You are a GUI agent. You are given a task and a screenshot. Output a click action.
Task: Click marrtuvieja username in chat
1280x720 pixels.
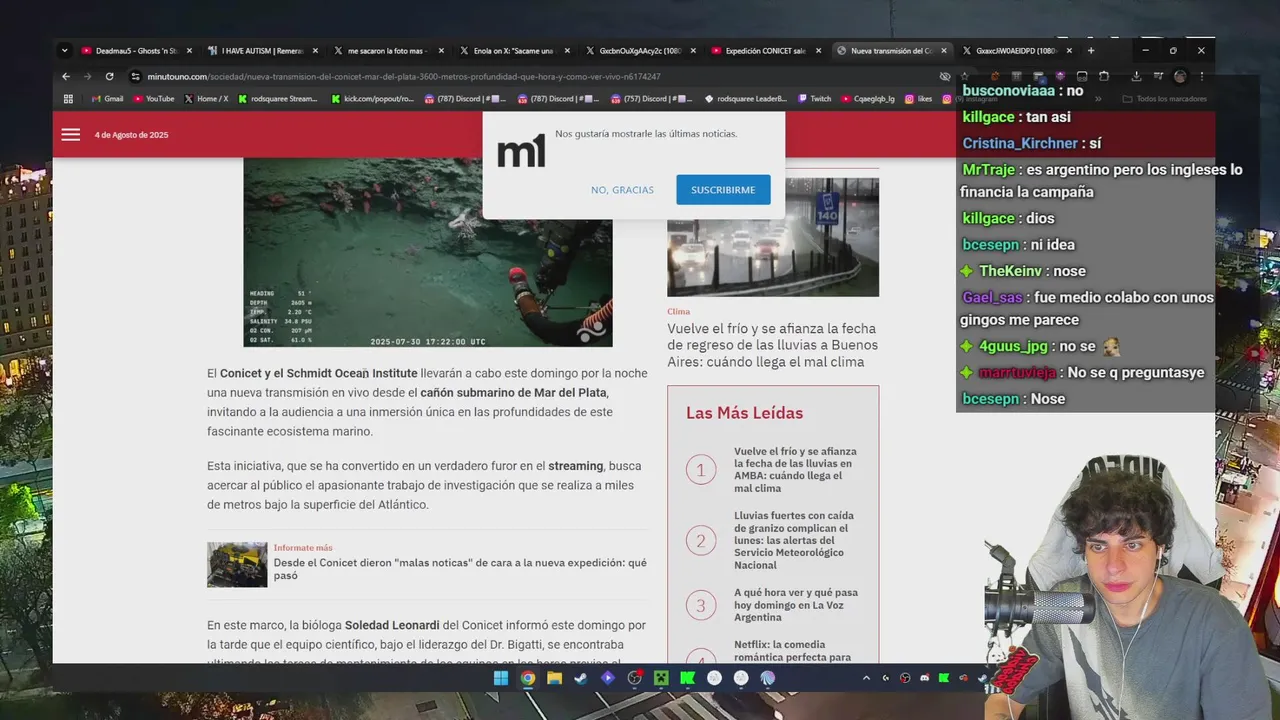1016,373
